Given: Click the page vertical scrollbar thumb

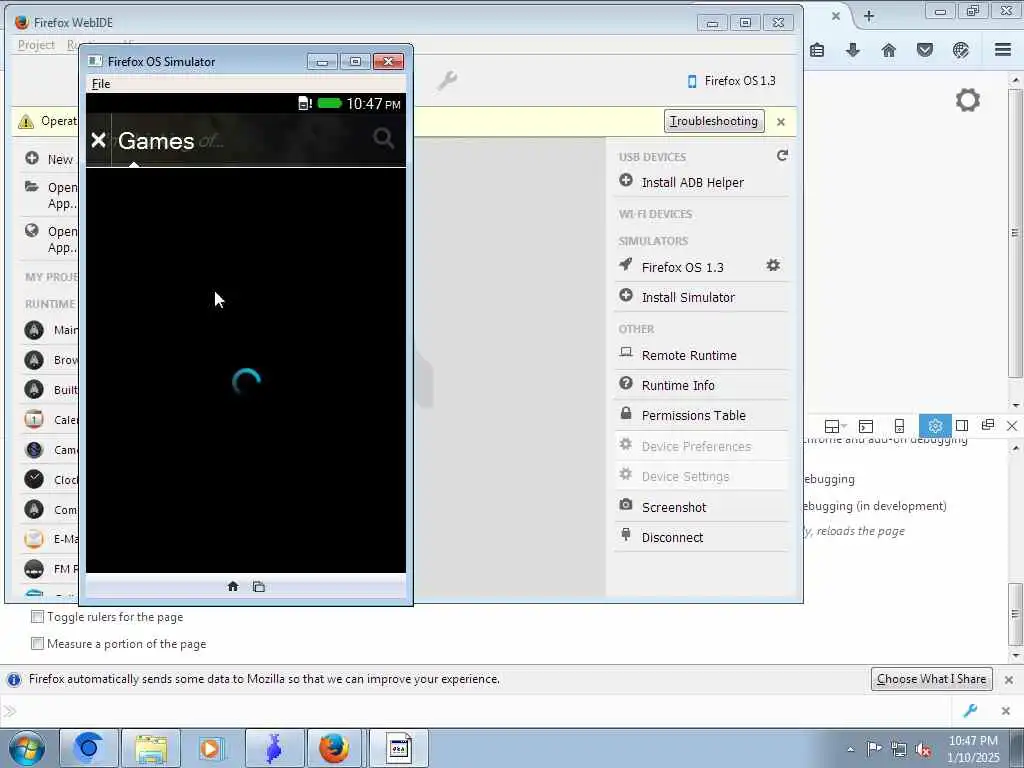Looking at the screenshot, I should (x=1014, y=232).
